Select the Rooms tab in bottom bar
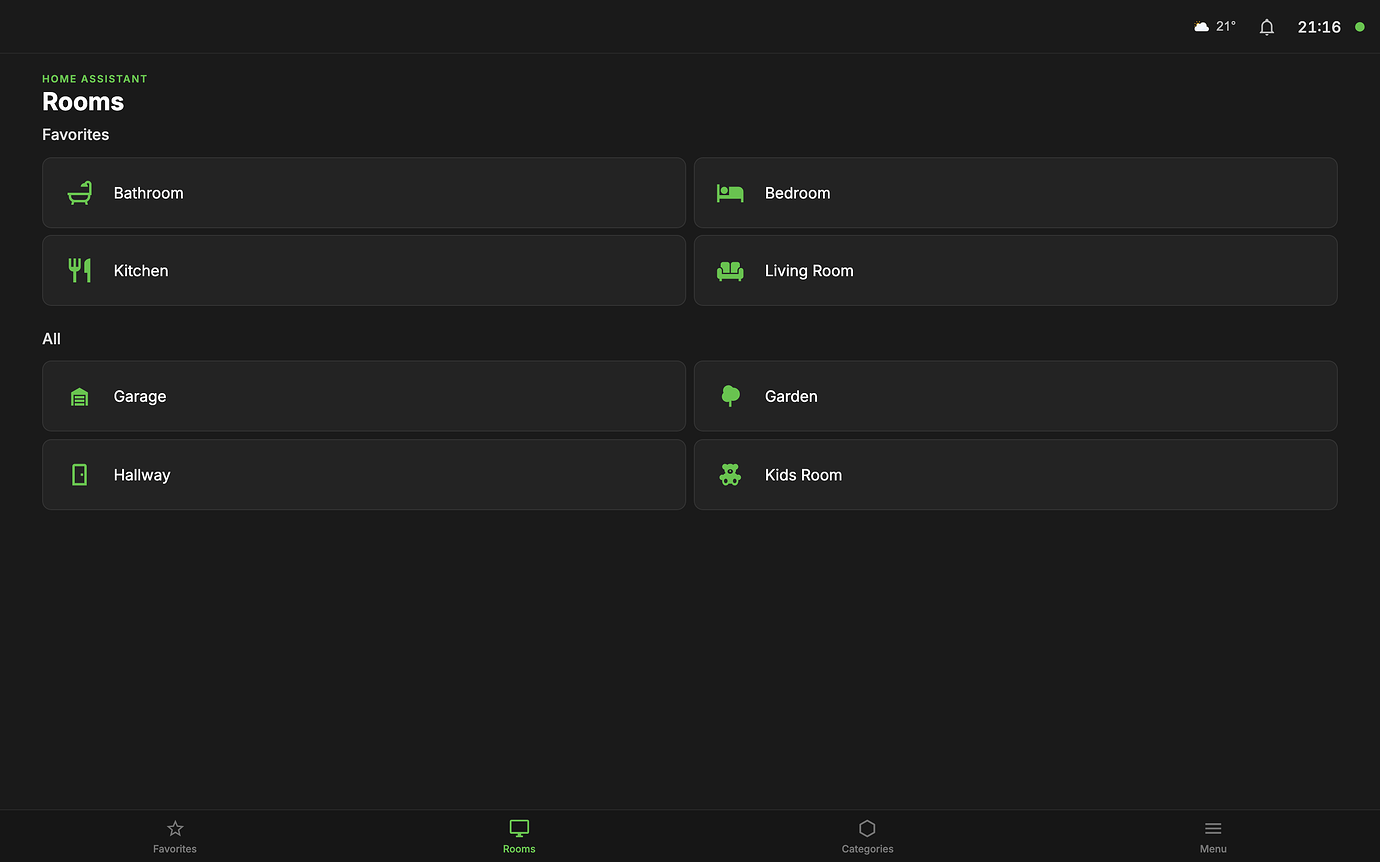 [x=519, y=836]
